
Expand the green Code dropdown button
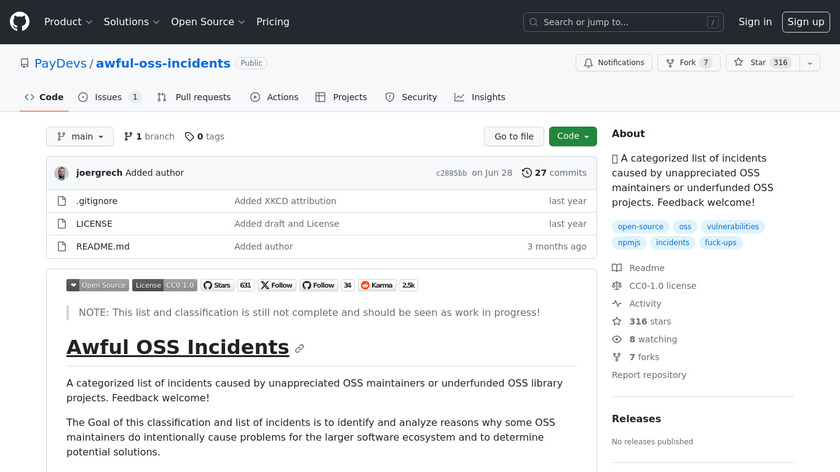(x=572, y=137)
